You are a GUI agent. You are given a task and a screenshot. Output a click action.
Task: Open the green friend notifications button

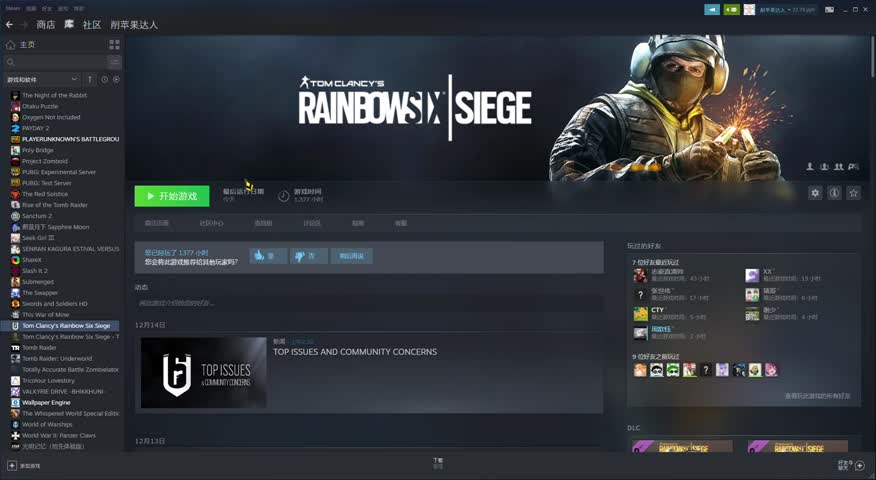731,9
